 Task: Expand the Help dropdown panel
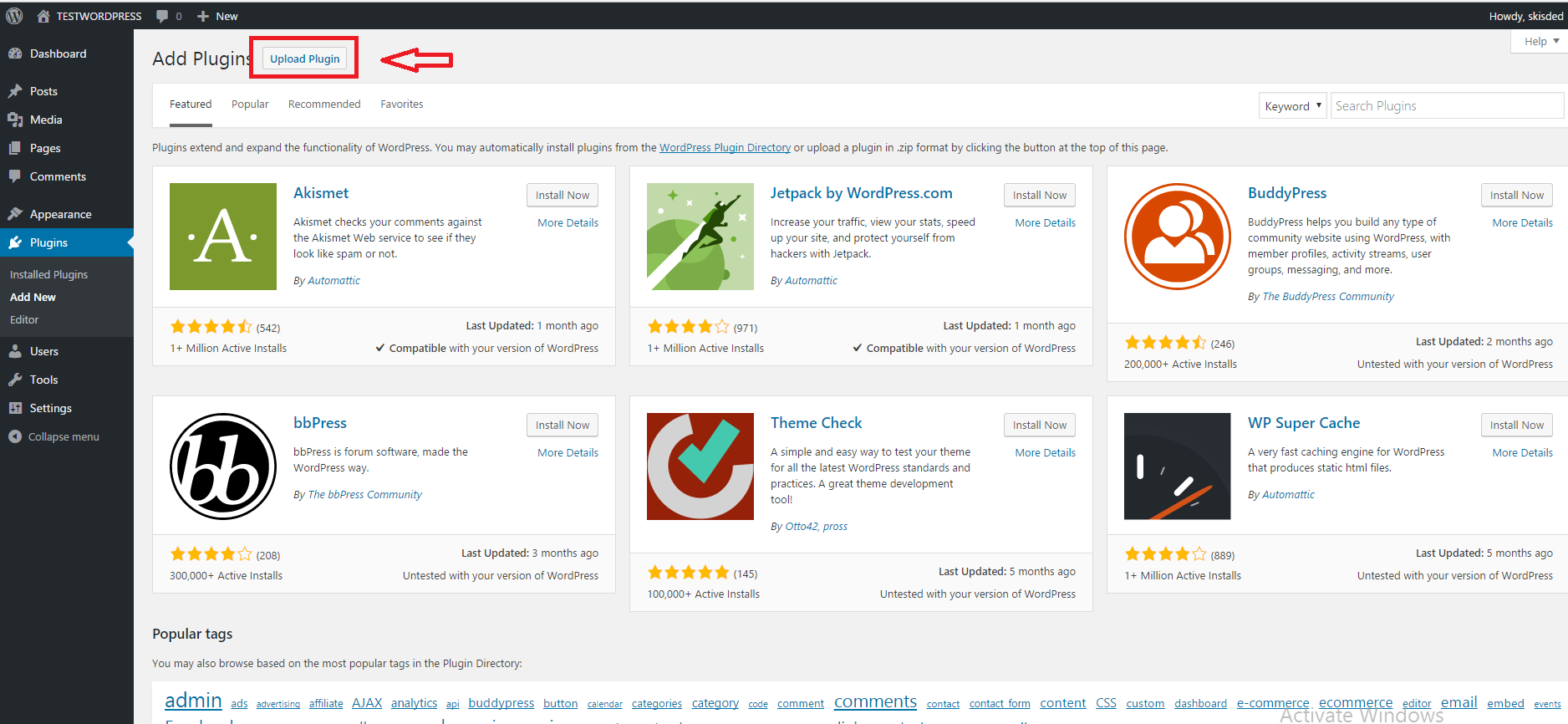click(1540, 41)
